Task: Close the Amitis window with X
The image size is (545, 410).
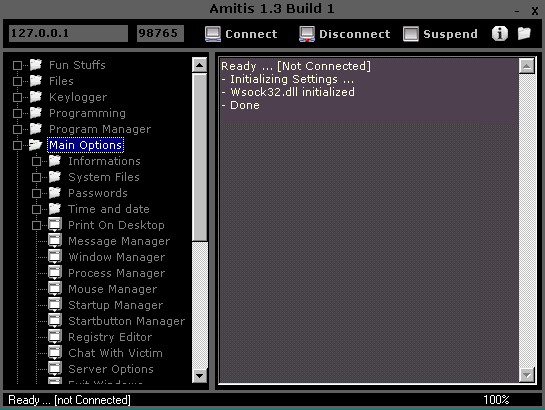Action: click(535, 11)
